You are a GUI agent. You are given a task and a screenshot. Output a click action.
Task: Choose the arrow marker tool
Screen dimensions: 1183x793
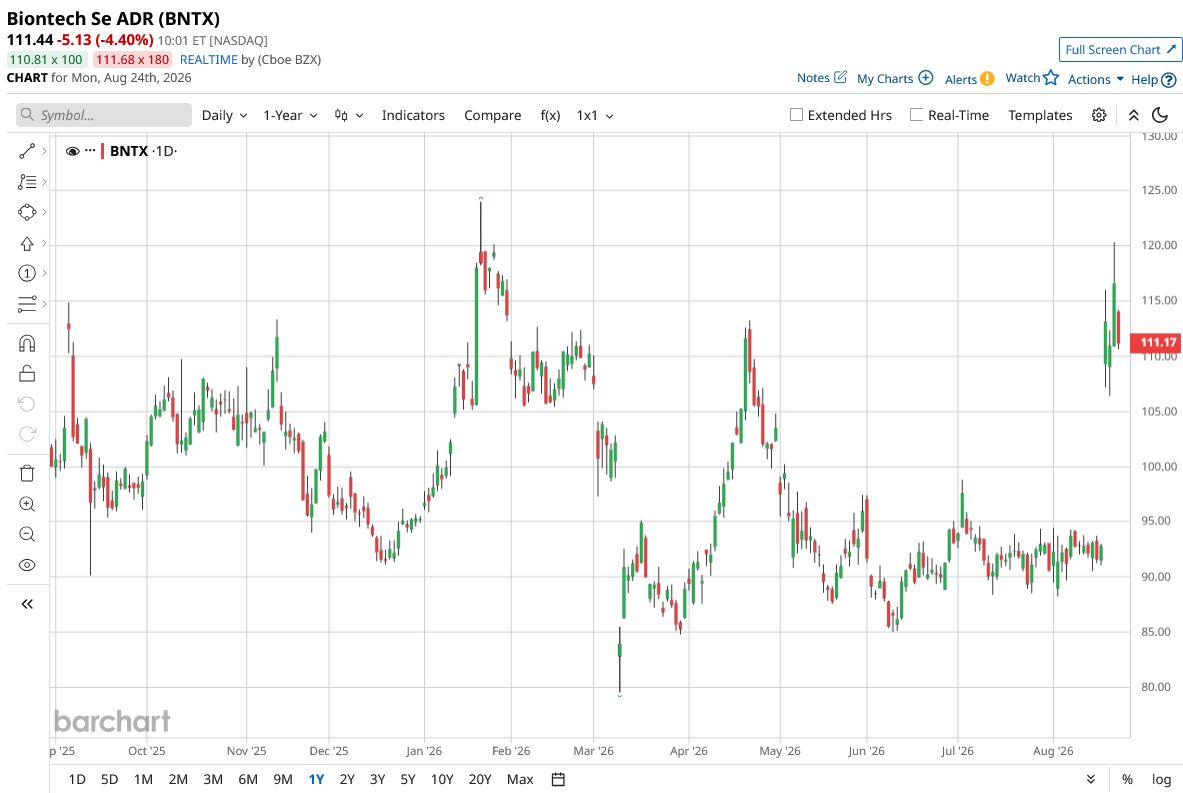[x=26, y=243]
